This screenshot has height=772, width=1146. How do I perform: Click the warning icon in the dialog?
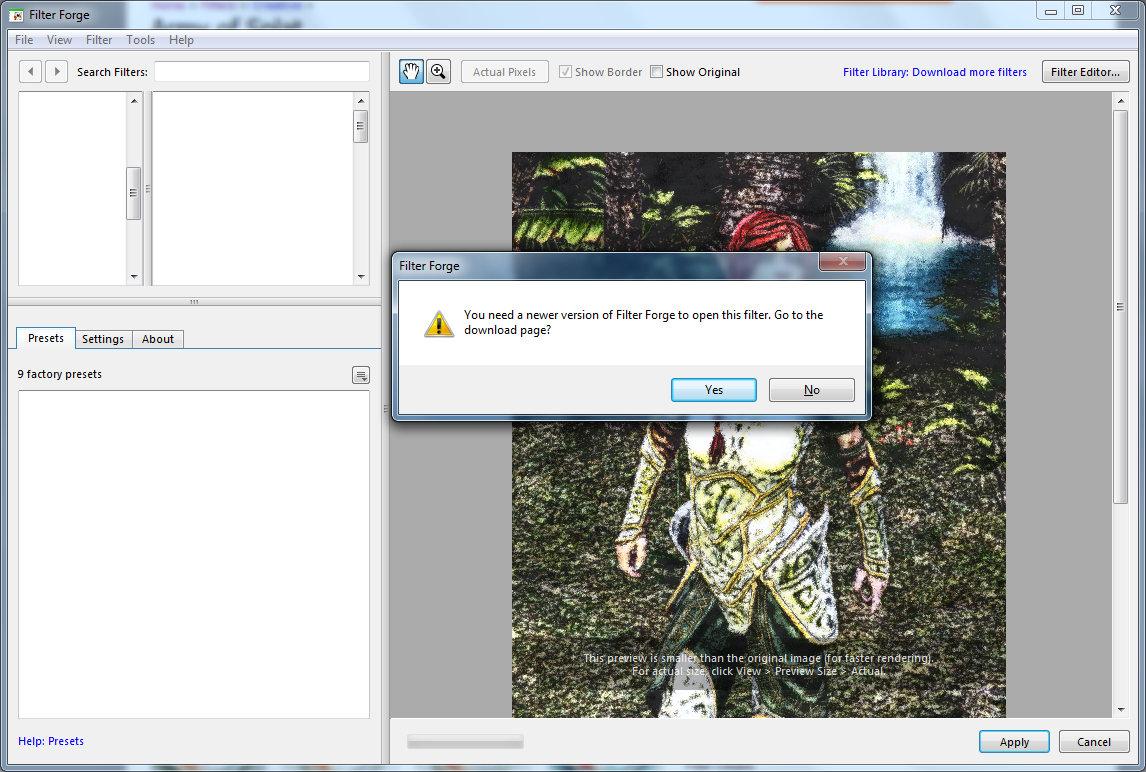439,324
